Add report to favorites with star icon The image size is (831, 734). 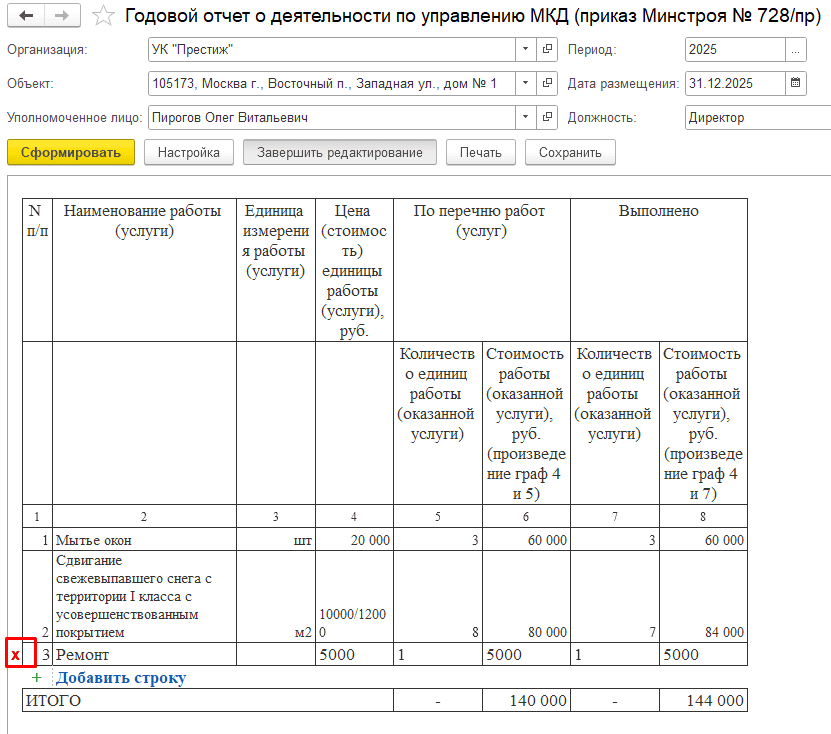102,17
